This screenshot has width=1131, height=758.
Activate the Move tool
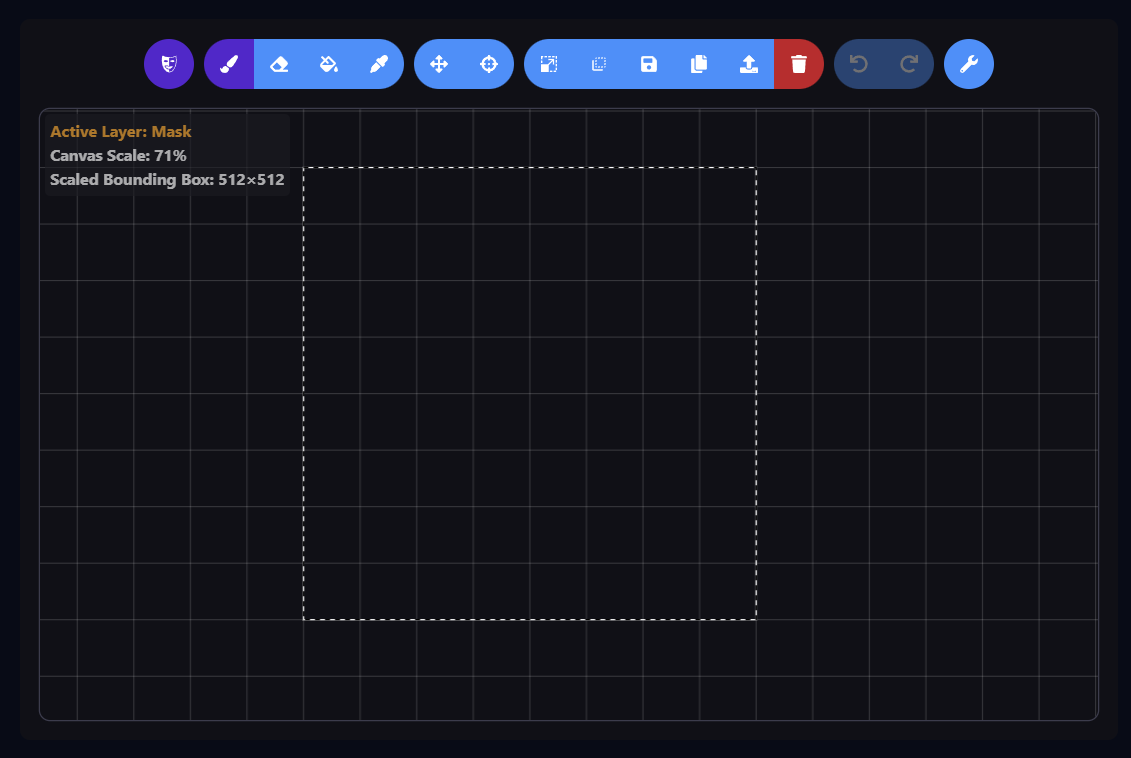pos(439,64)
